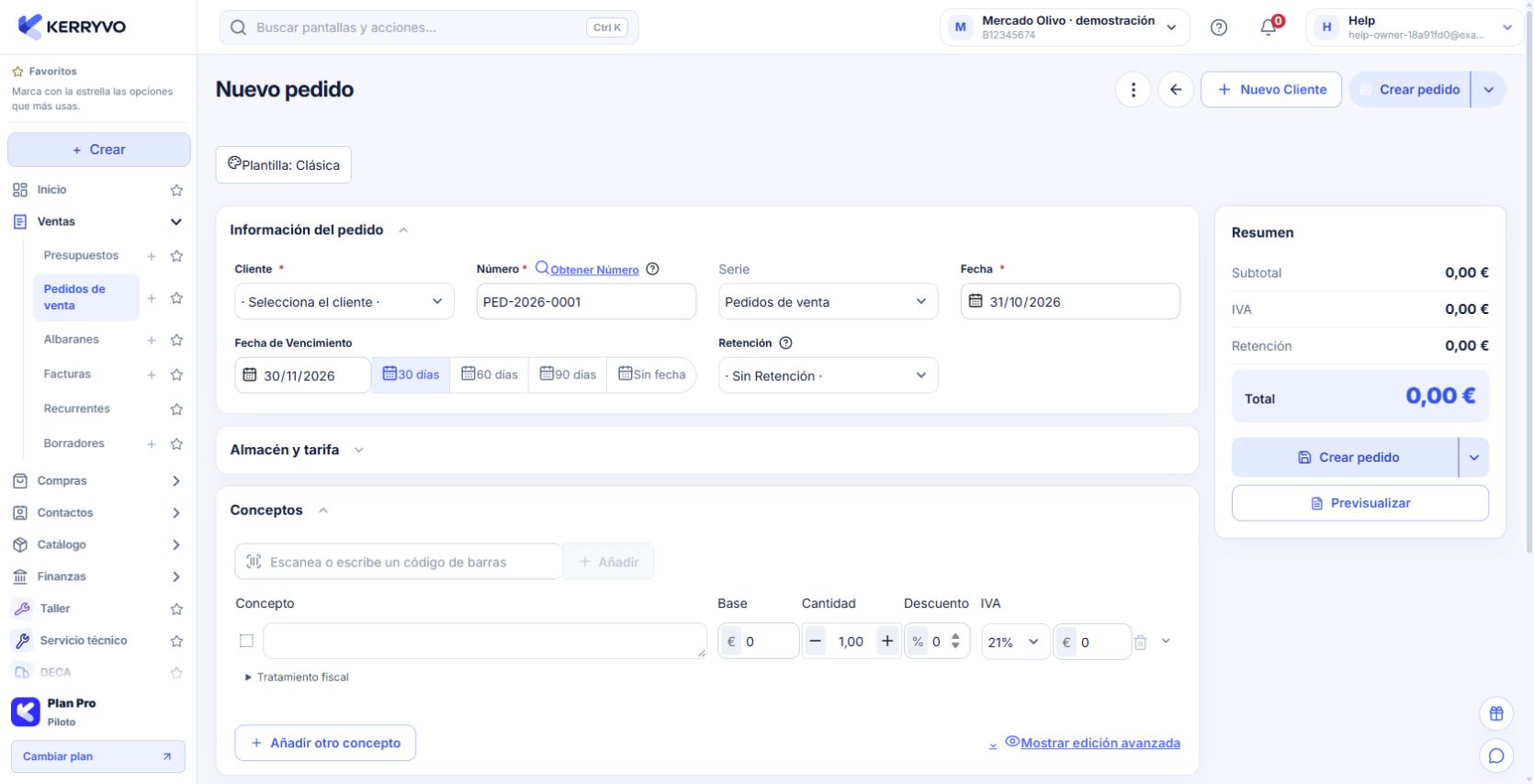The width and height of the screenshot is (1534, 784).
Task: Increase quantity with the plus stepper
Action: click(x=887, y=642)
